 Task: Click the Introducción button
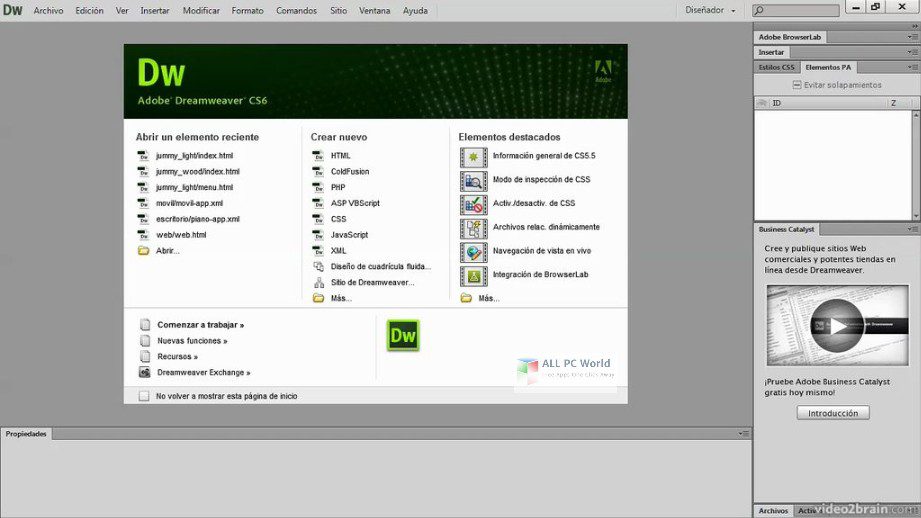(833, 413)
